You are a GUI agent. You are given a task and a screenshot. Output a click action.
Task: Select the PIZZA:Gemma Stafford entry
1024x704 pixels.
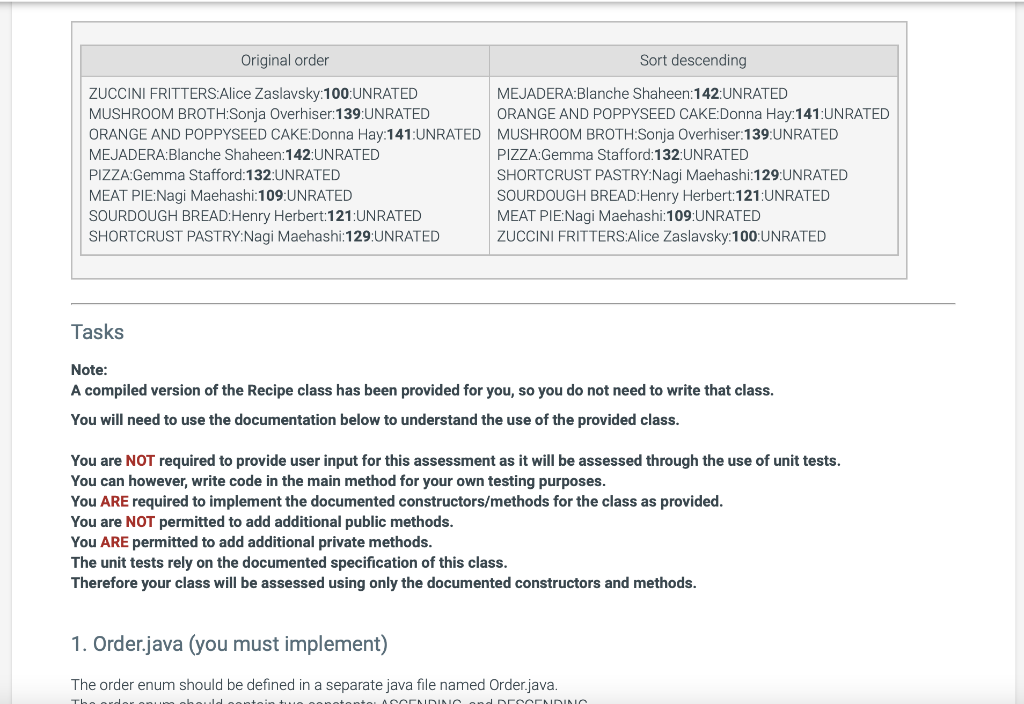(215, 175)
